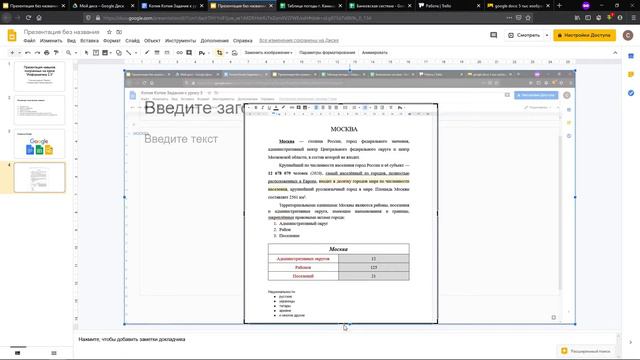This screenshot has width=640, height=360.
Task: Select slide 2 thumbnail
Action: coord(39,110)
